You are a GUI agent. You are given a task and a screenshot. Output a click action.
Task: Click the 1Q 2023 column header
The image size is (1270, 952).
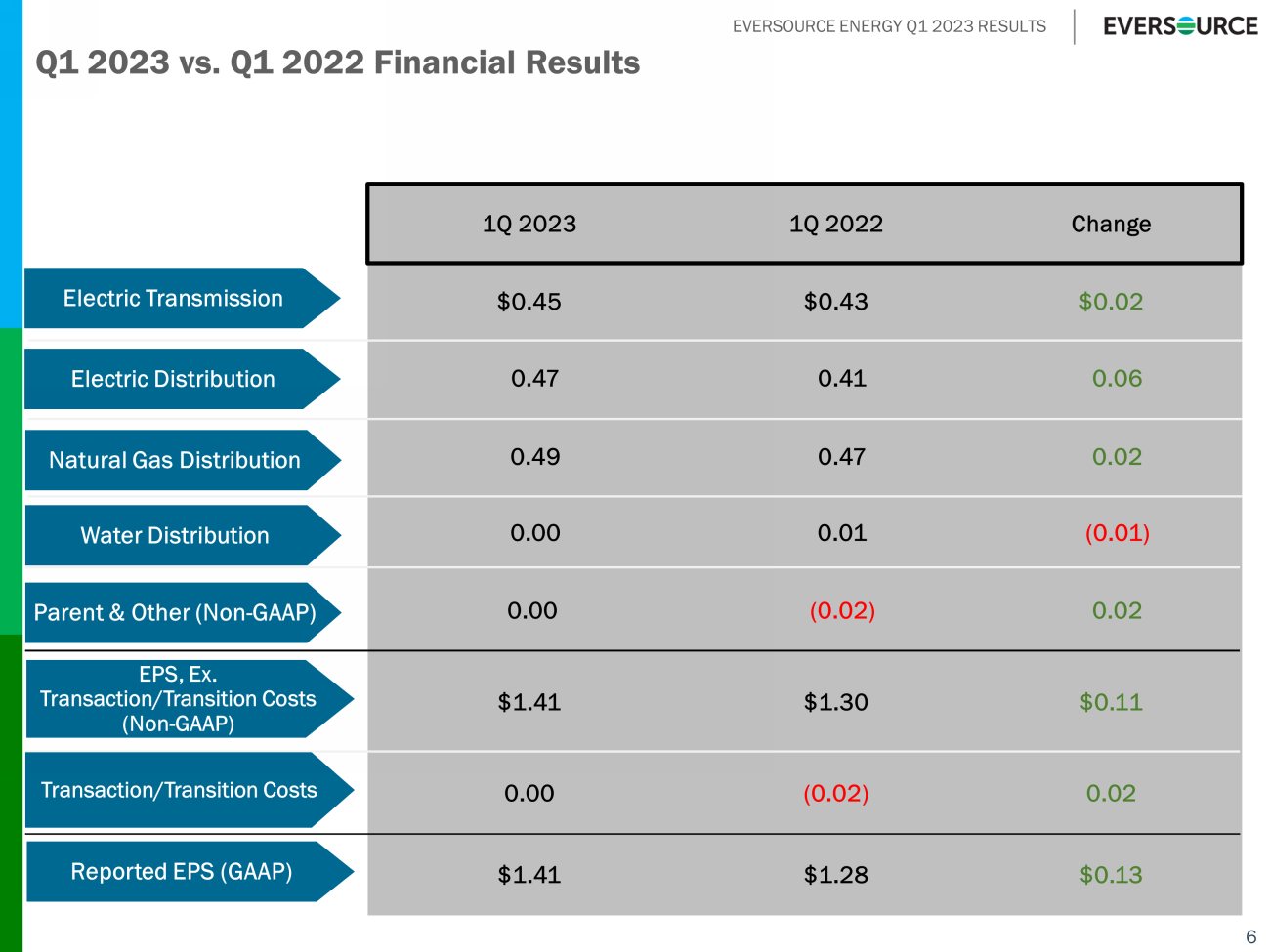pyautogui.click(x=529, y=225)
